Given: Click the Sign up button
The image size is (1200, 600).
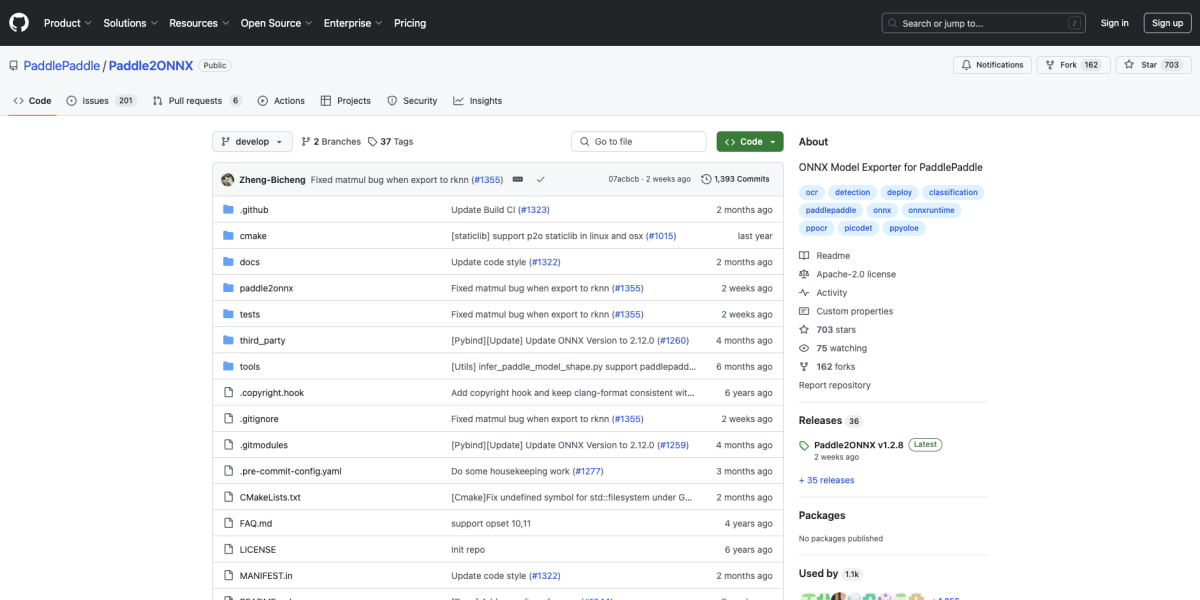Looking at the screenshot, I should 1167,23.
